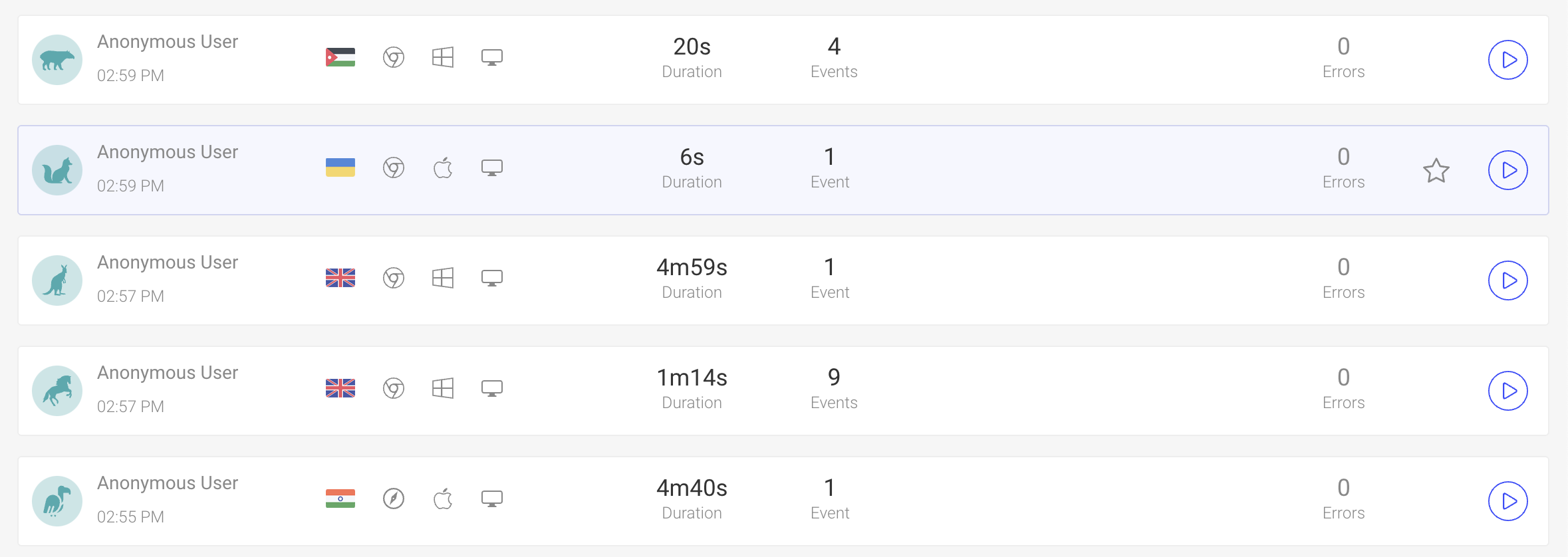Select the Windows OS icon in the 20s session row
This screenshot has height=557, width=1568.
point(444,57)
